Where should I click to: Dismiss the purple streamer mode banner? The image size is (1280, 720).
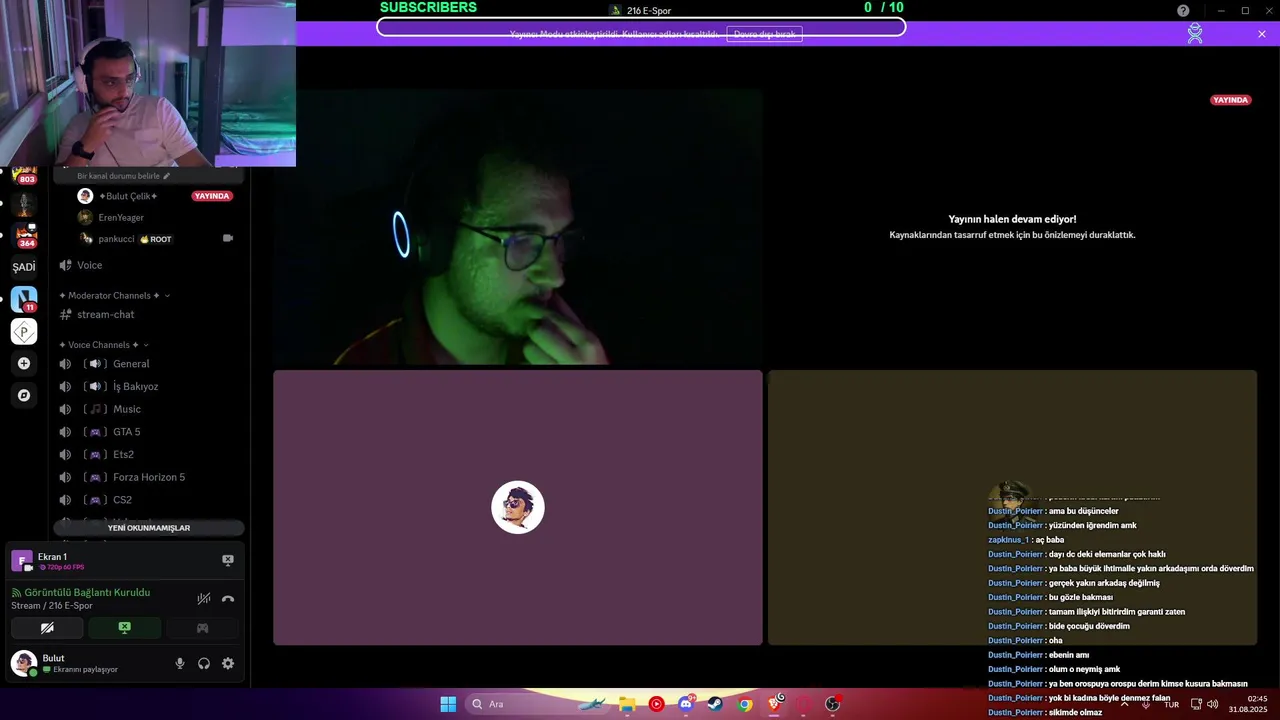(1262, 34)
